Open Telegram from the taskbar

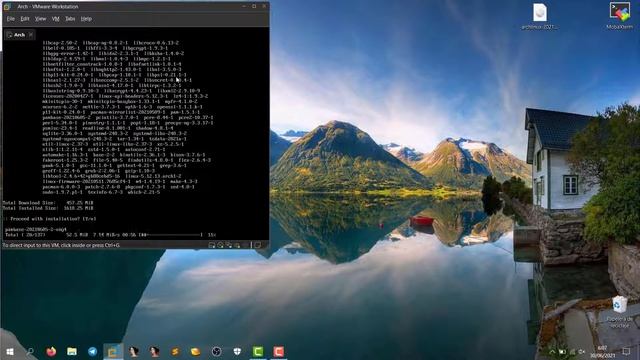pyautogui.click(x=93, y=351)
